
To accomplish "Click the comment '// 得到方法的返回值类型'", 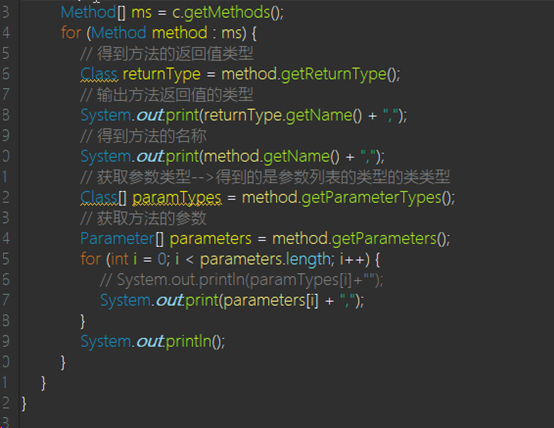I will [167, 54].
